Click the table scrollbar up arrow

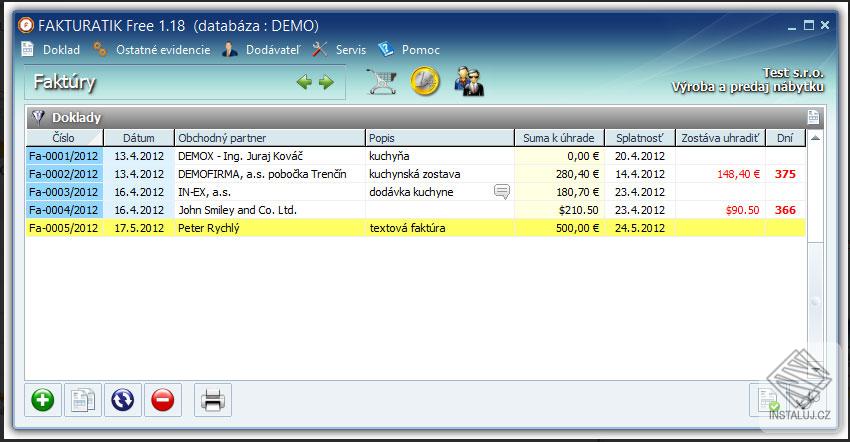click(x=815, y=138)
